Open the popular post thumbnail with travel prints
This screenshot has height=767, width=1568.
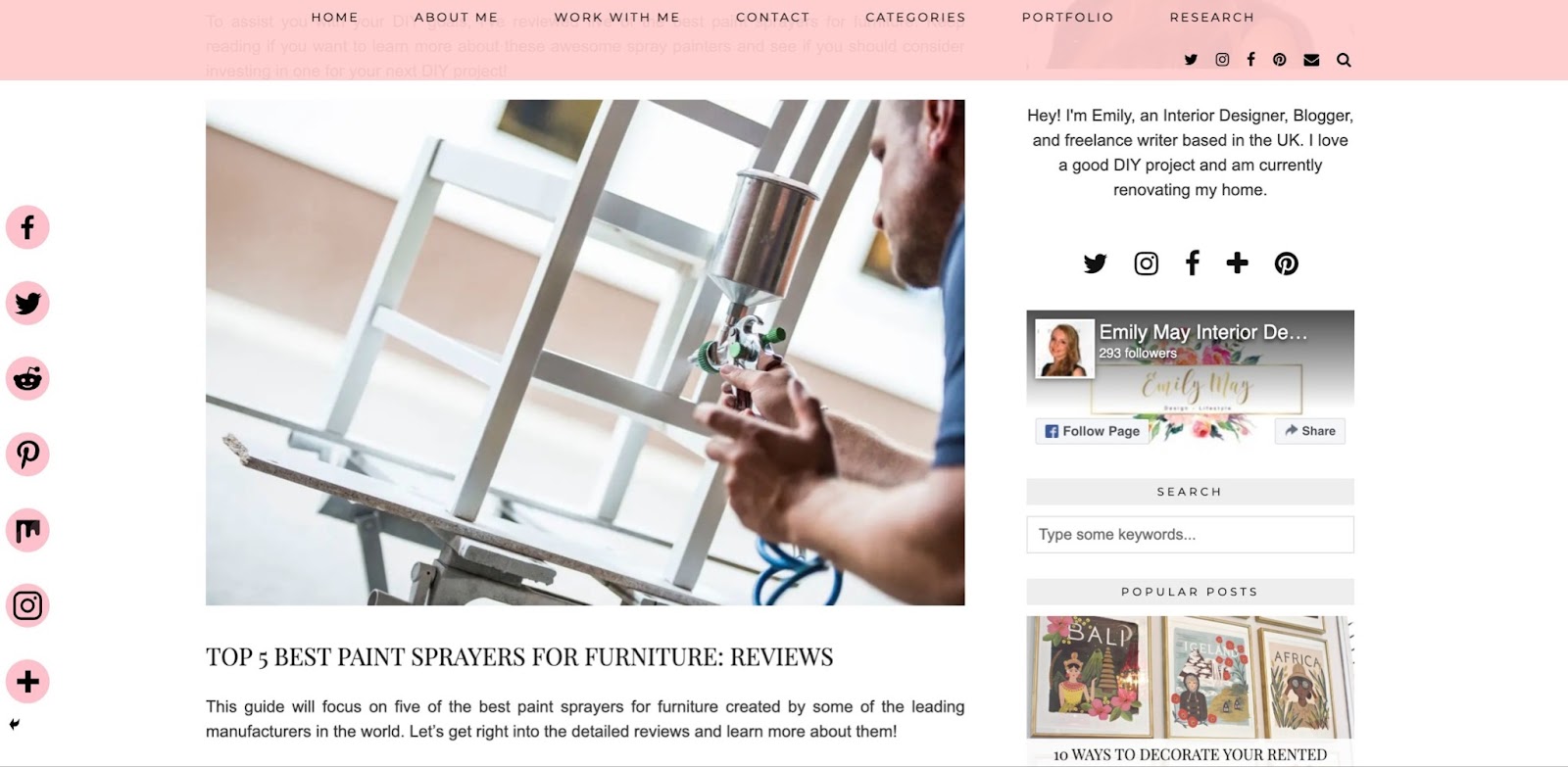1190,677
